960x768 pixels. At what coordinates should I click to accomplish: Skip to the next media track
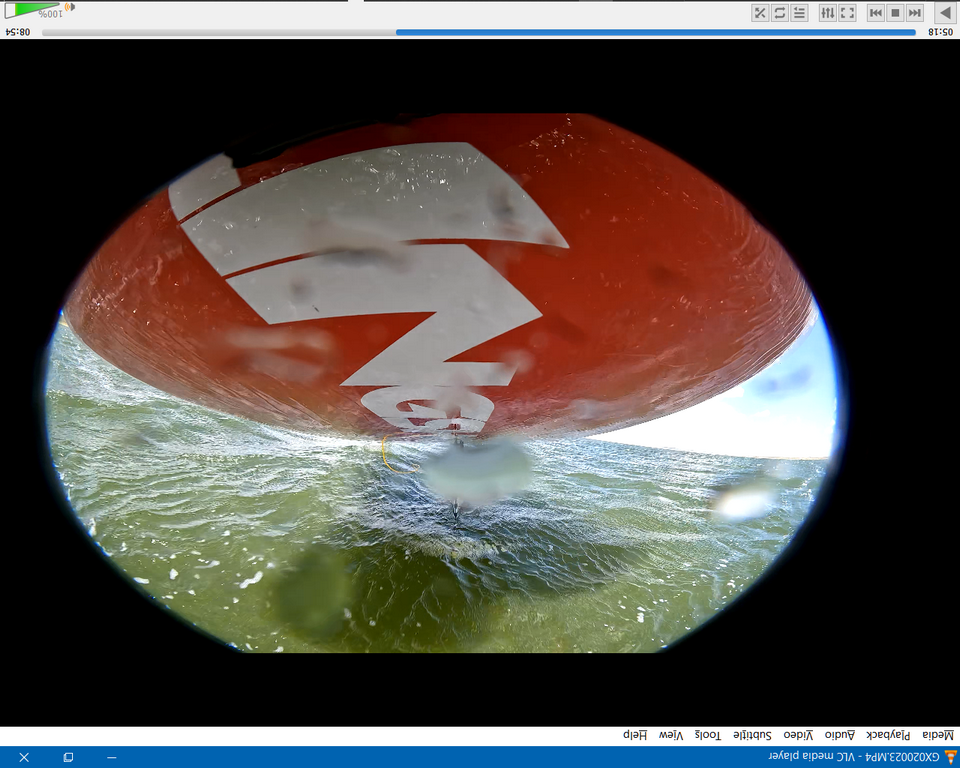876,13
